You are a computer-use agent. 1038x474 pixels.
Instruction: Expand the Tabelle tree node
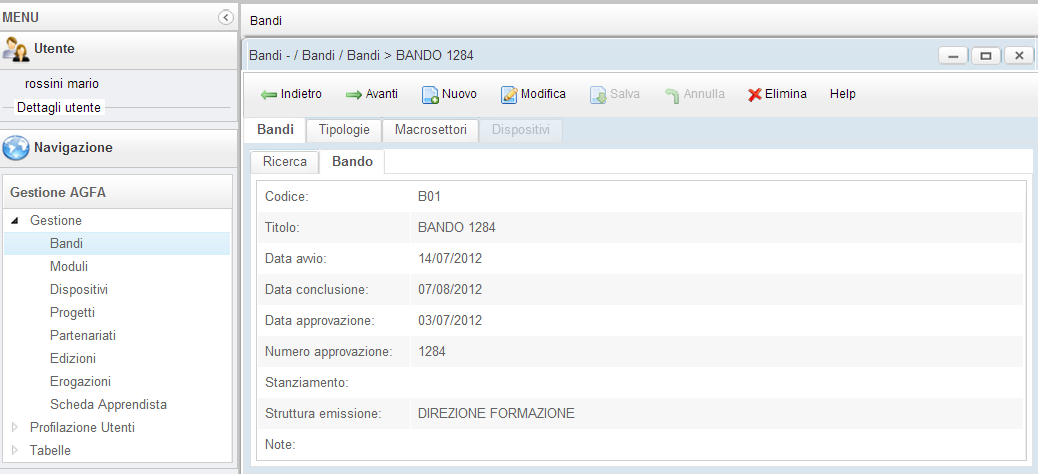[x=15, y=451]
